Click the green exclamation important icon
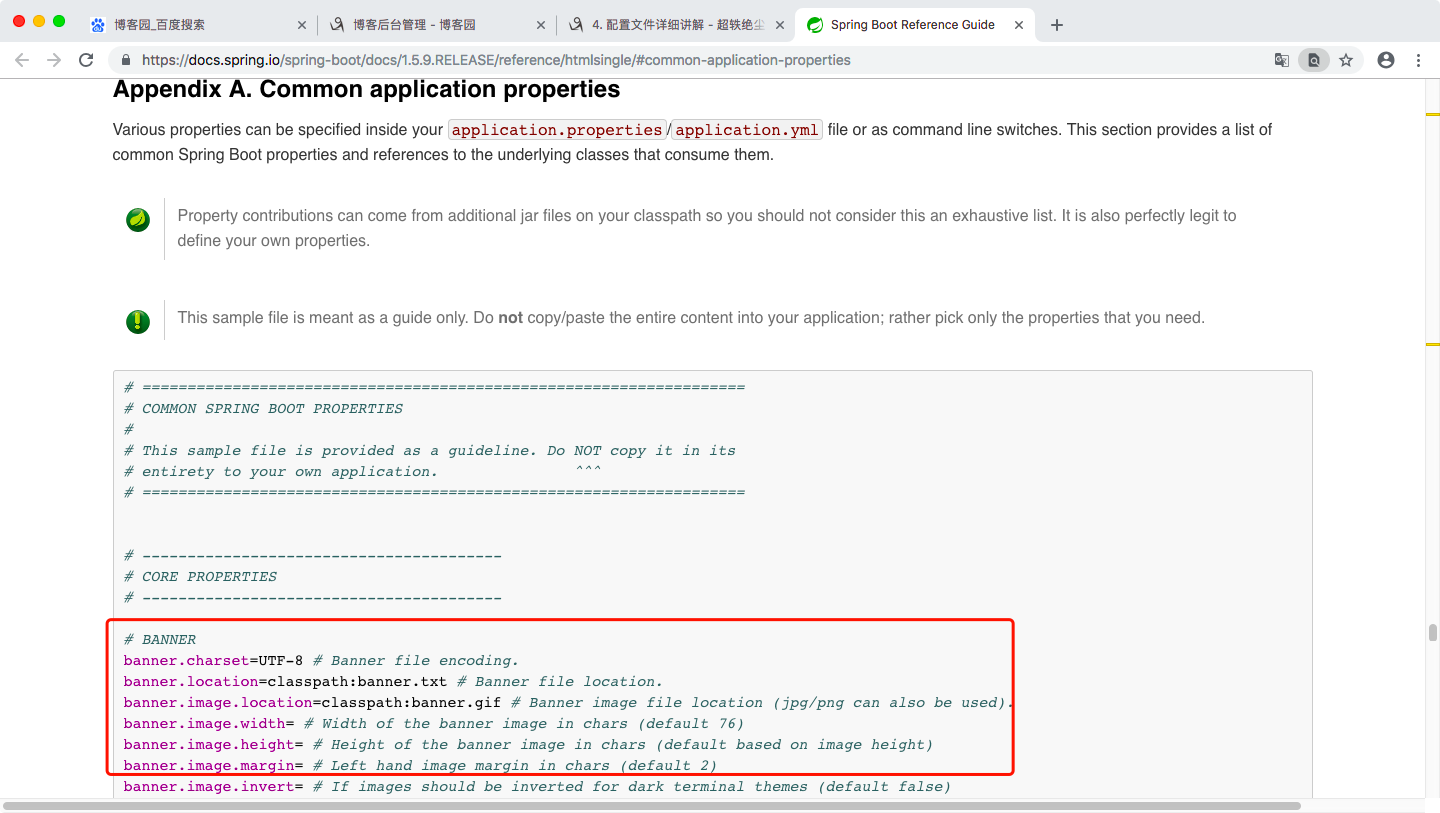The height and width of the screenshot is (813, 1440). pyautogui.click(x=138, y=321)
